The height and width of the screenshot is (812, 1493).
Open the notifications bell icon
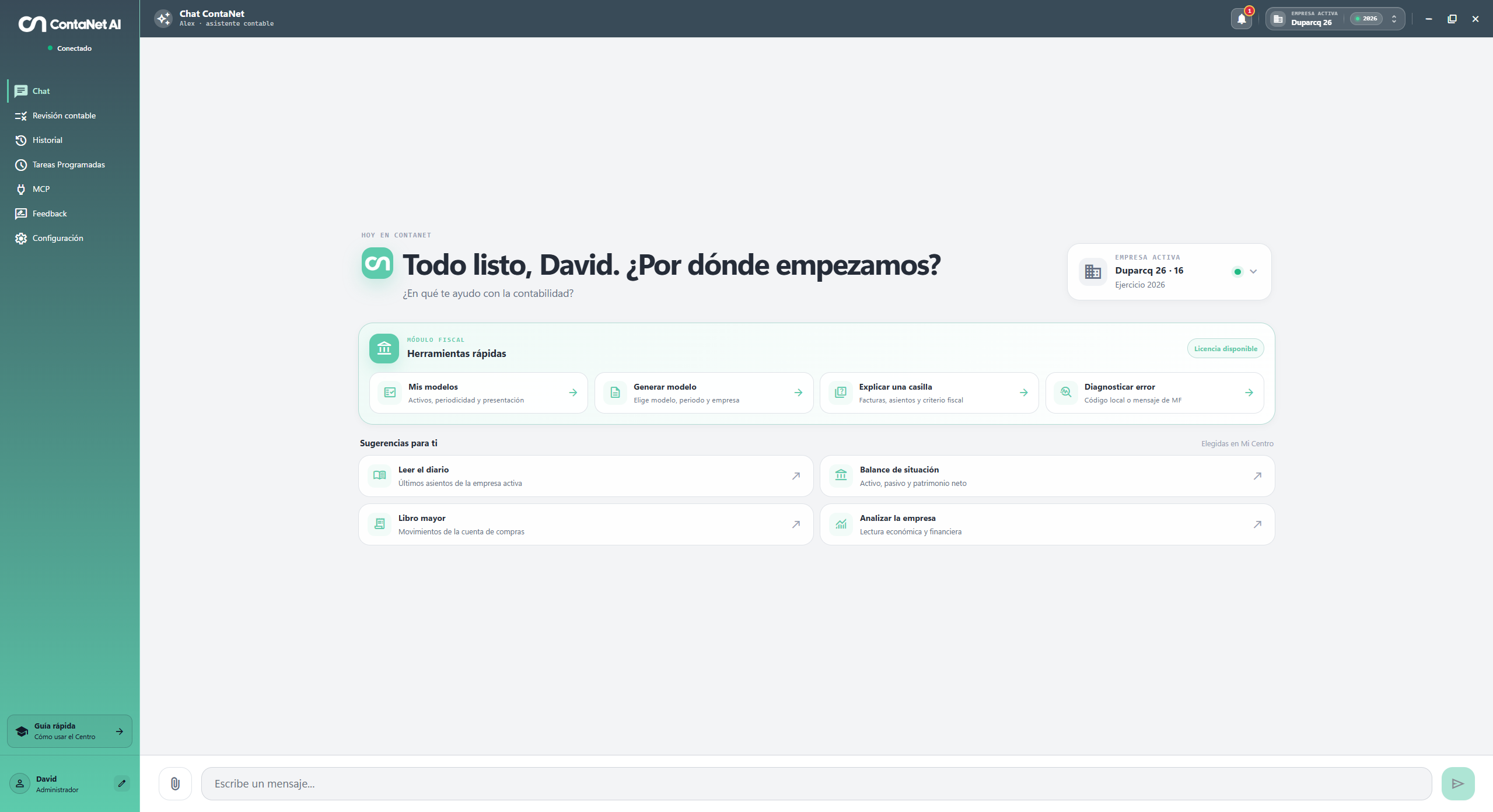1242,19
